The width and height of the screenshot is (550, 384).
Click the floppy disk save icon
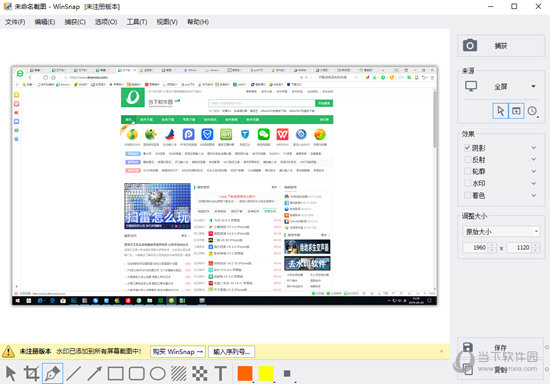pyautogui.click(x=468, y=348)
